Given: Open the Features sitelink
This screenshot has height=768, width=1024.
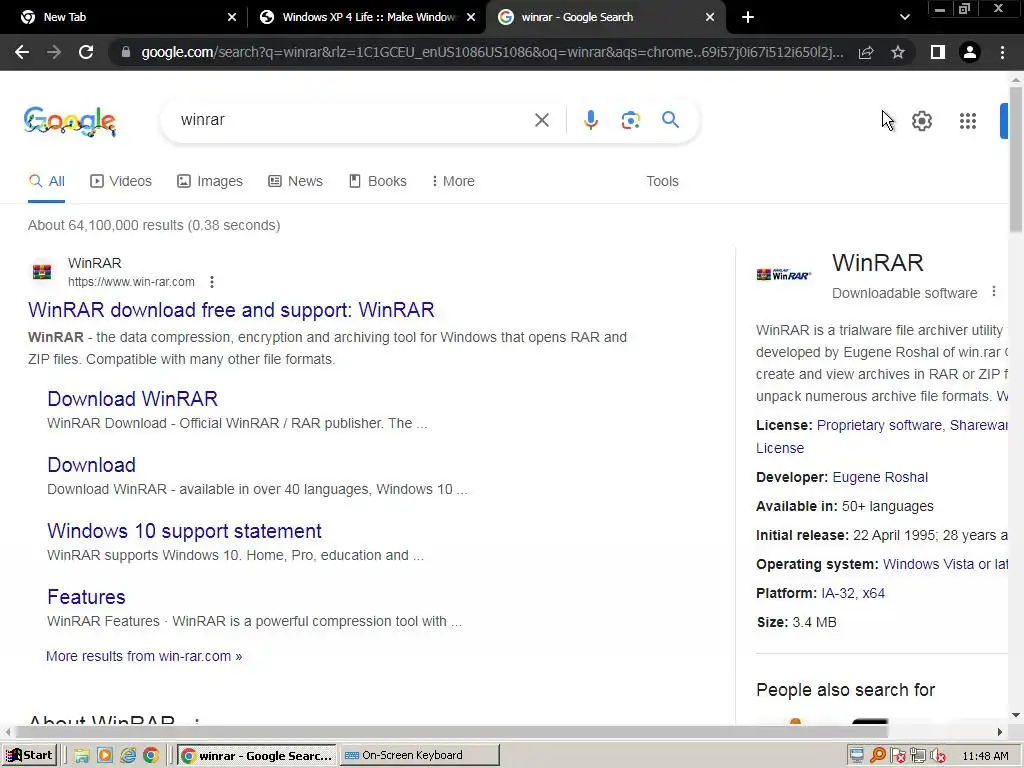Looking at the screenshot, I should [x=86, y=597].
